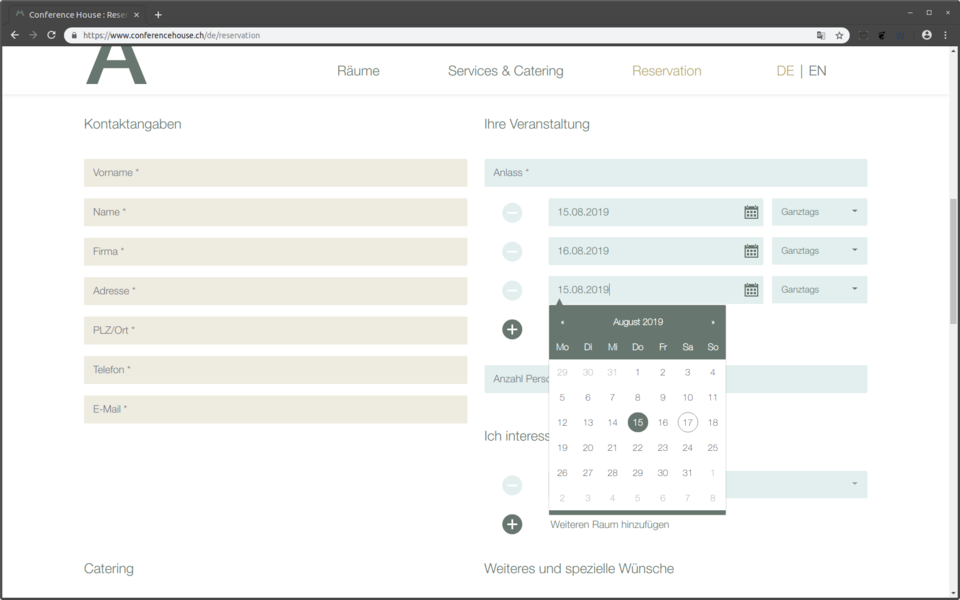Click the E-Mail field

276,409
